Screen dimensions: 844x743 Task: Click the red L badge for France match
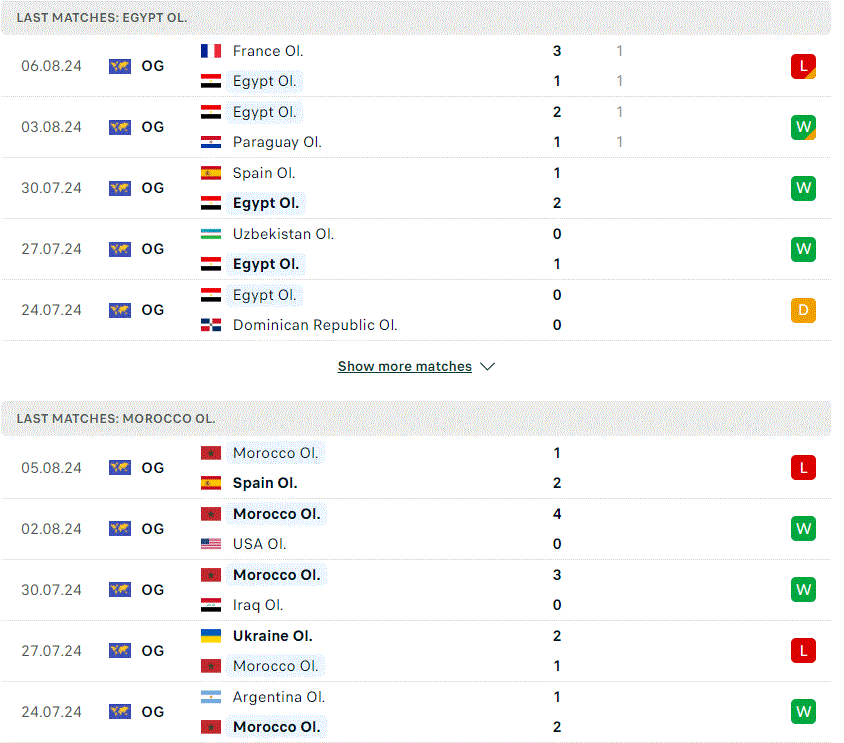(803, 66)
